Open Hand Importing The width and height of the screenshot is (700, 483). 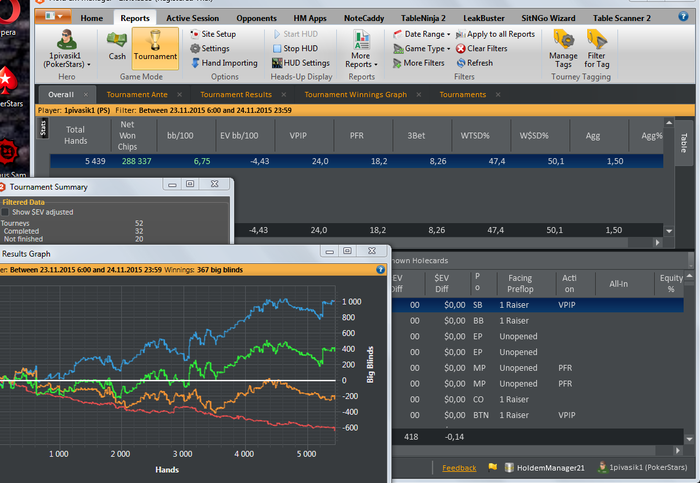point(225,63)
